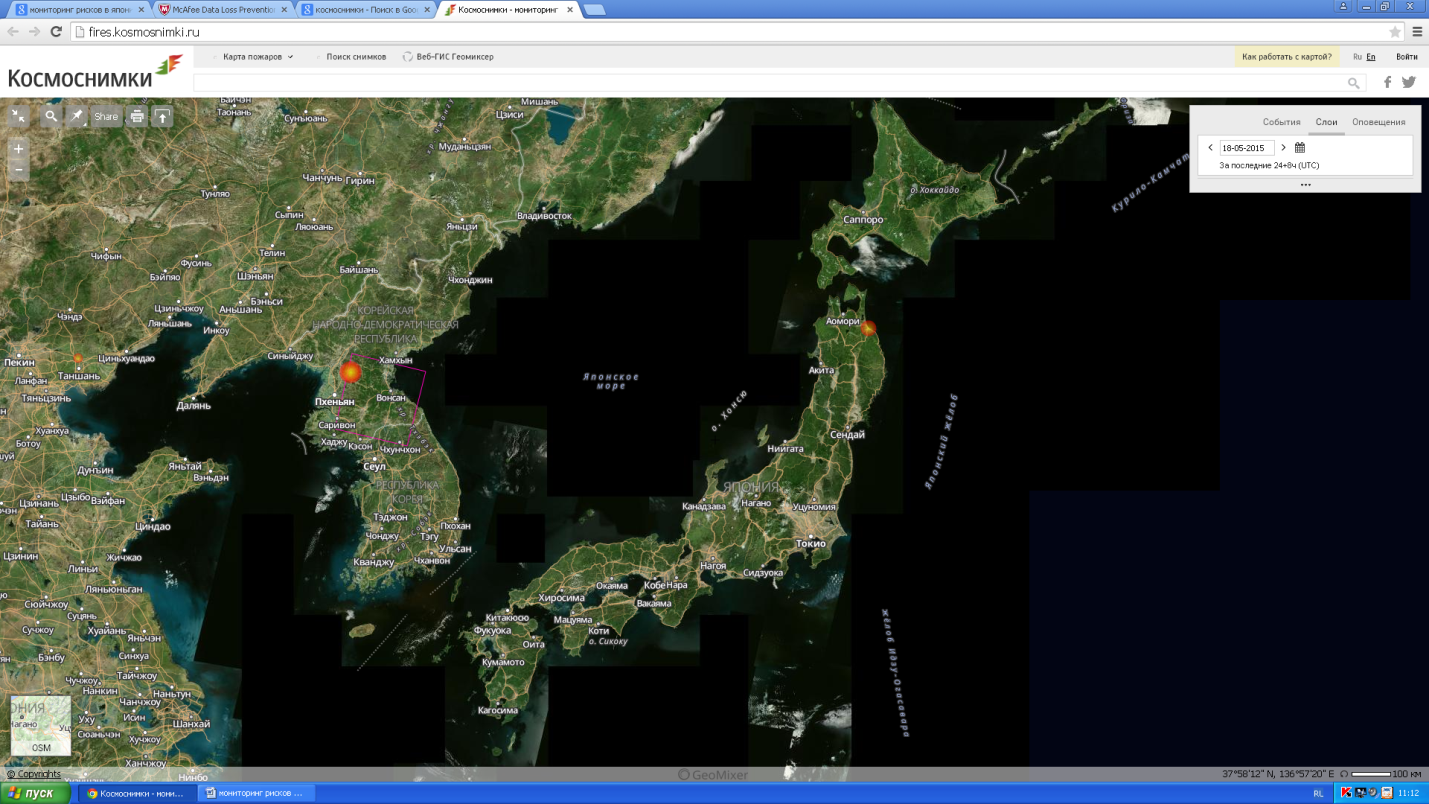Go to next date arrow
The image size is (1429, 804).
[1284, 148]
